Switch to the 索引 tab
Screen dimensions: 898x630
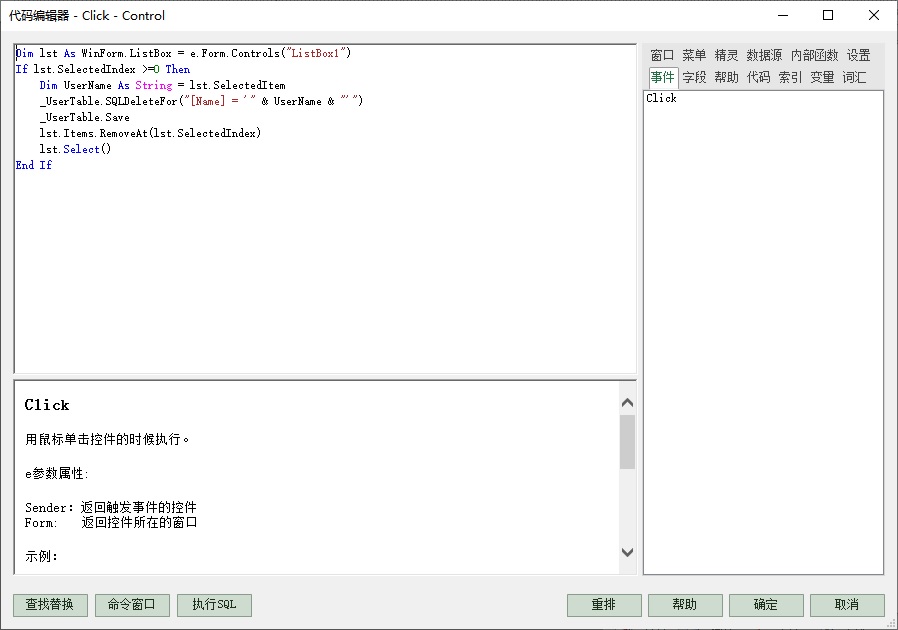point(790,77)
